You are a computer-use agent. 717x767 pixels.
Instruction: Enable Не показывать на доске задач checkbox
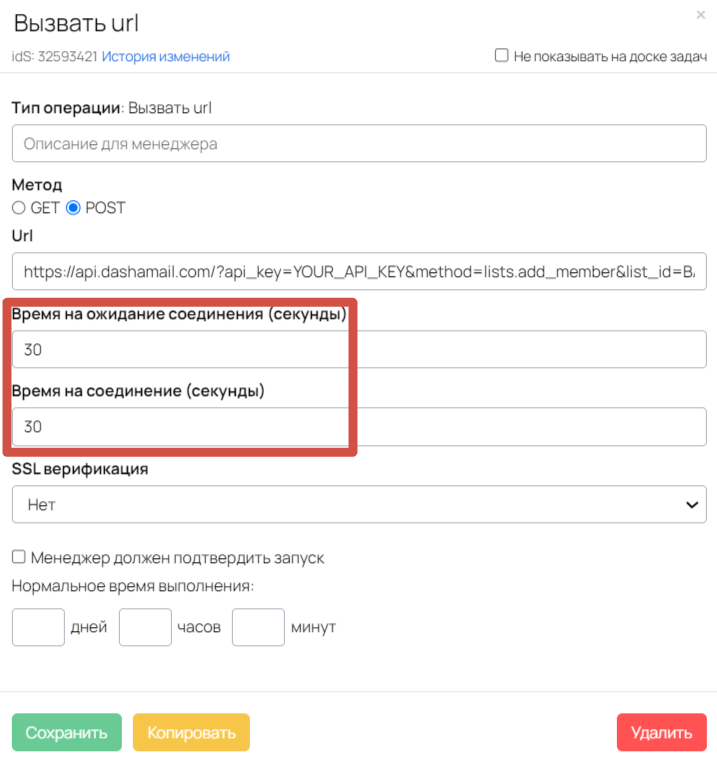pos(501,55)
